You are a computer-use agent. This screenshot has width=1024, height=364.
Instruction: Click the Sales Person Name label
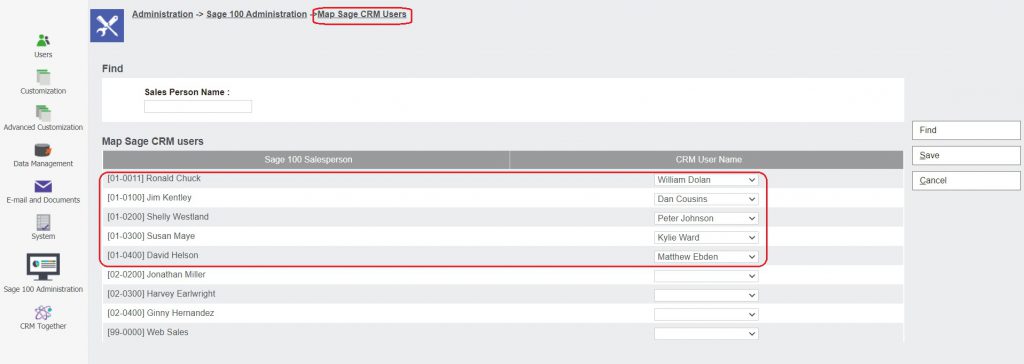[187, 93]
